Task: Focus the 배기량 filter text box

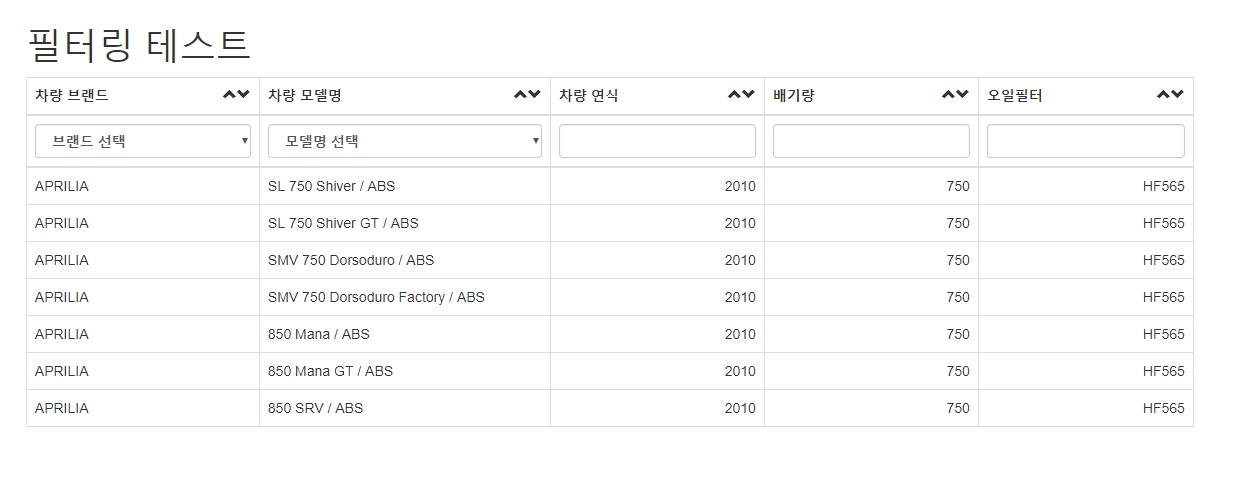Action: pyautogui.click(x=871, y=141)
